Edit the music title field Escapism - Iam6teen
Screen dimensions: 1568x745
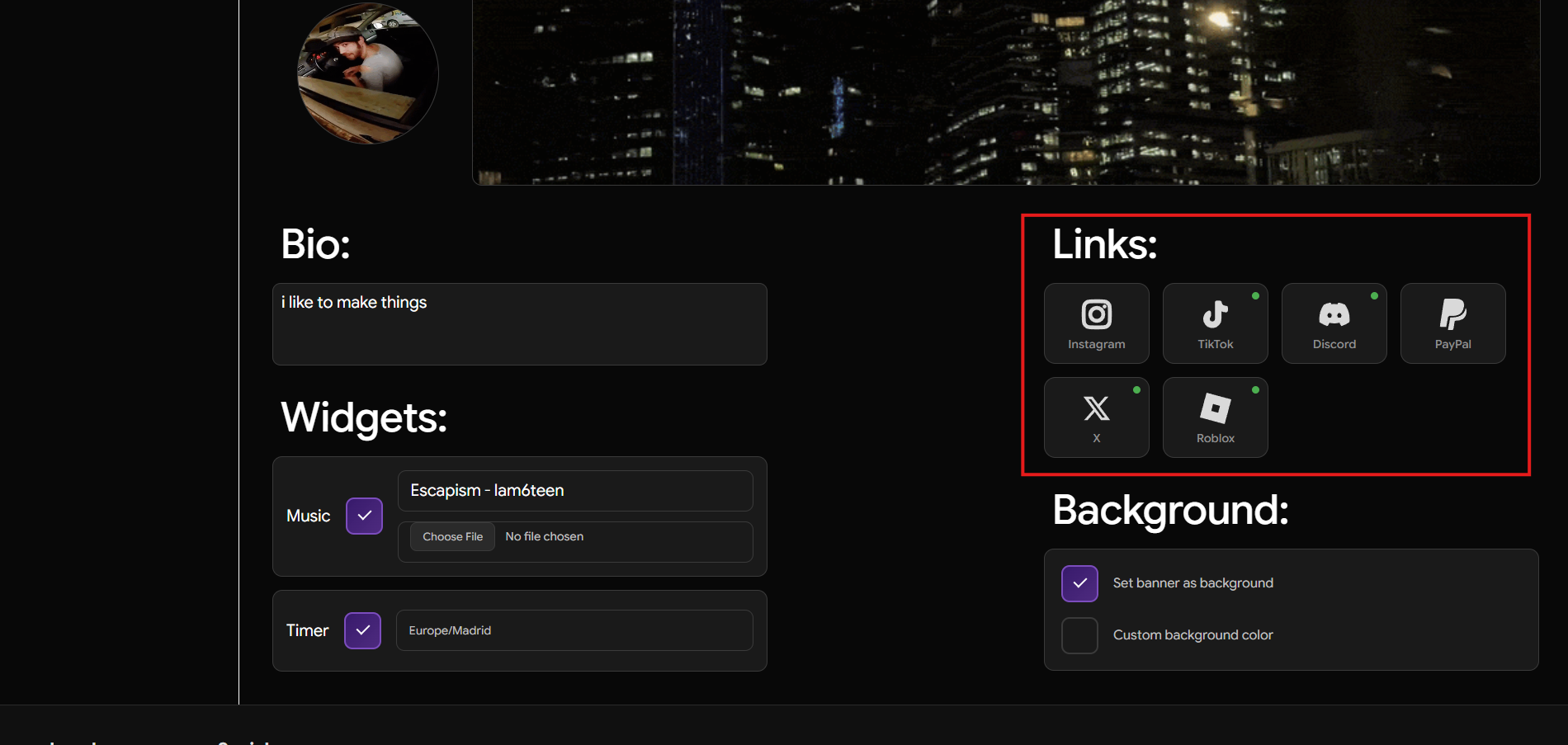click(x=575, y=491)
